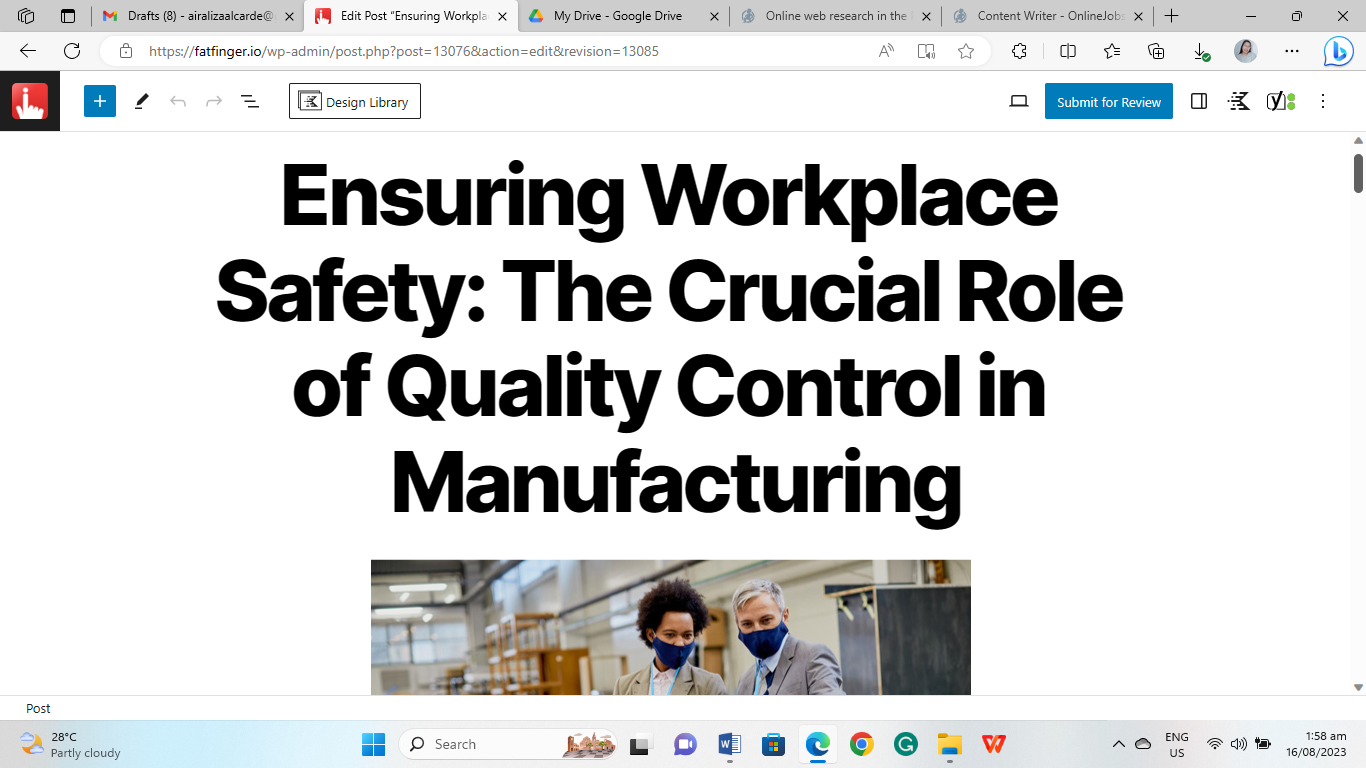Click the scrollbar down arrow

pyautogui.click(x=1358, y=687)
